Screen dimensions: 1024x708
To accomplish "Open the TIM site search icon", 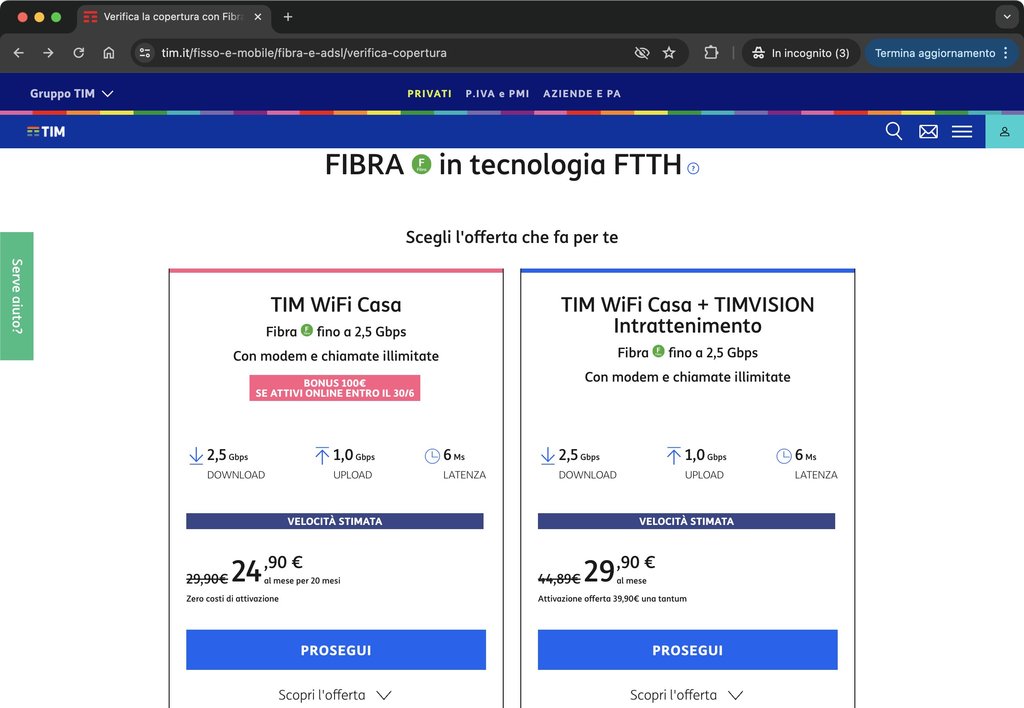I will [x=893, y=131].
